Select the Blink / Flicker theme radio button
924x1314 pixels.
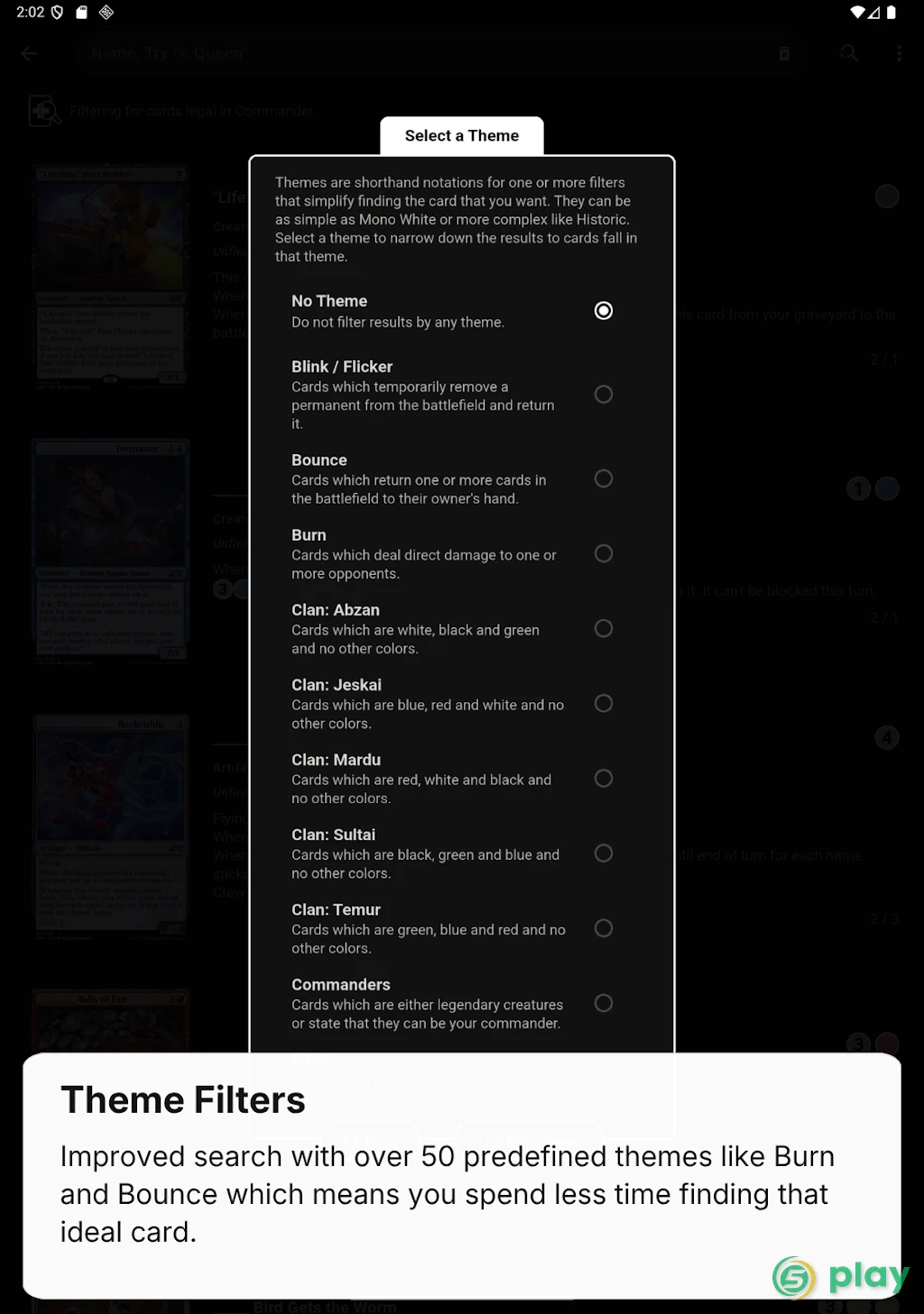(x=604, y=394)
